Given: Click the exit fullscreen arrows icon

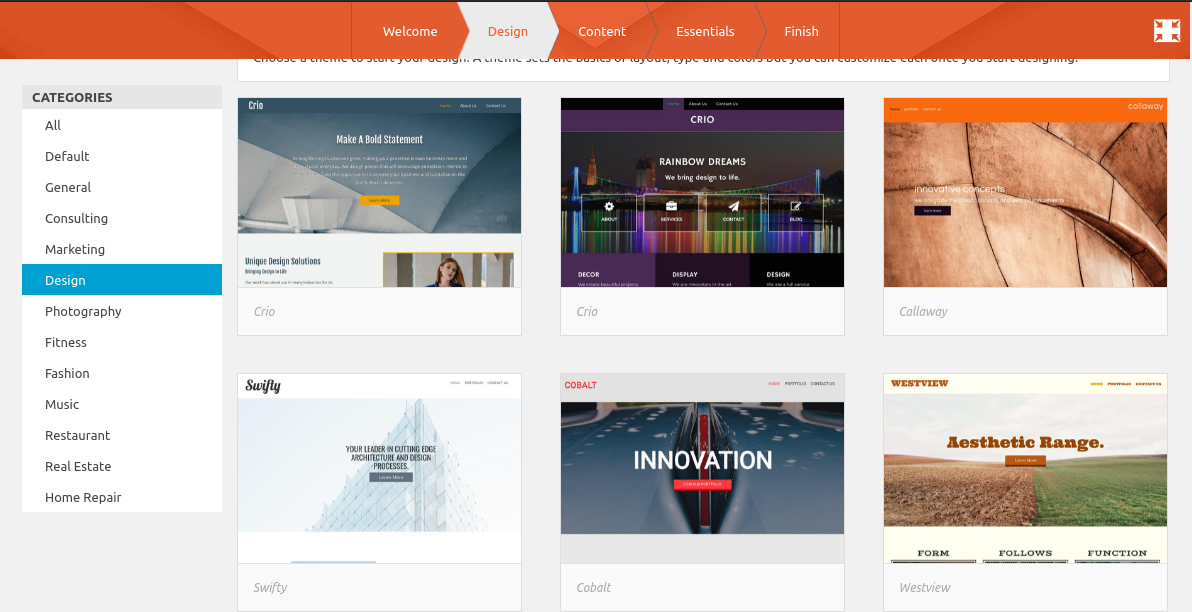Looking at the screenshot, I should tap(1166, 30).
